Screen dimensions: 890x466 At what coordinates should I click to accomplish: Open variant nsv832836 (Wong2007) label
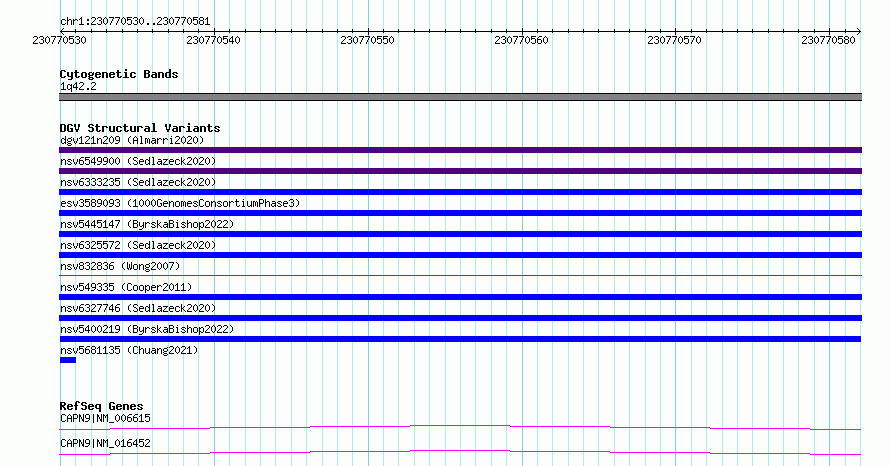120,266
